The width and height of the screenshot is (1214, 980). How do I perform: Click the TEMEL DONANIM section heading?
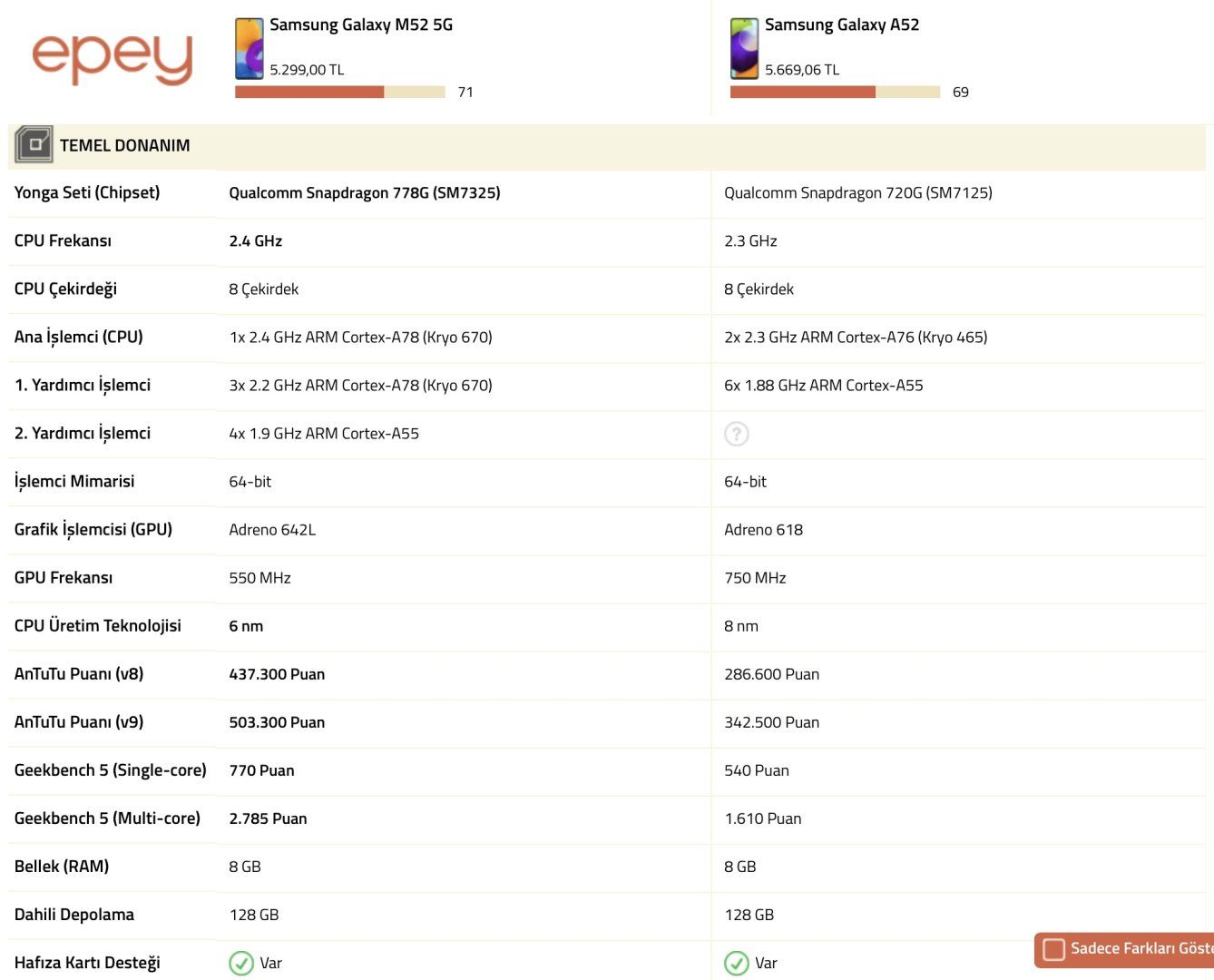click(x=125, y=145)
